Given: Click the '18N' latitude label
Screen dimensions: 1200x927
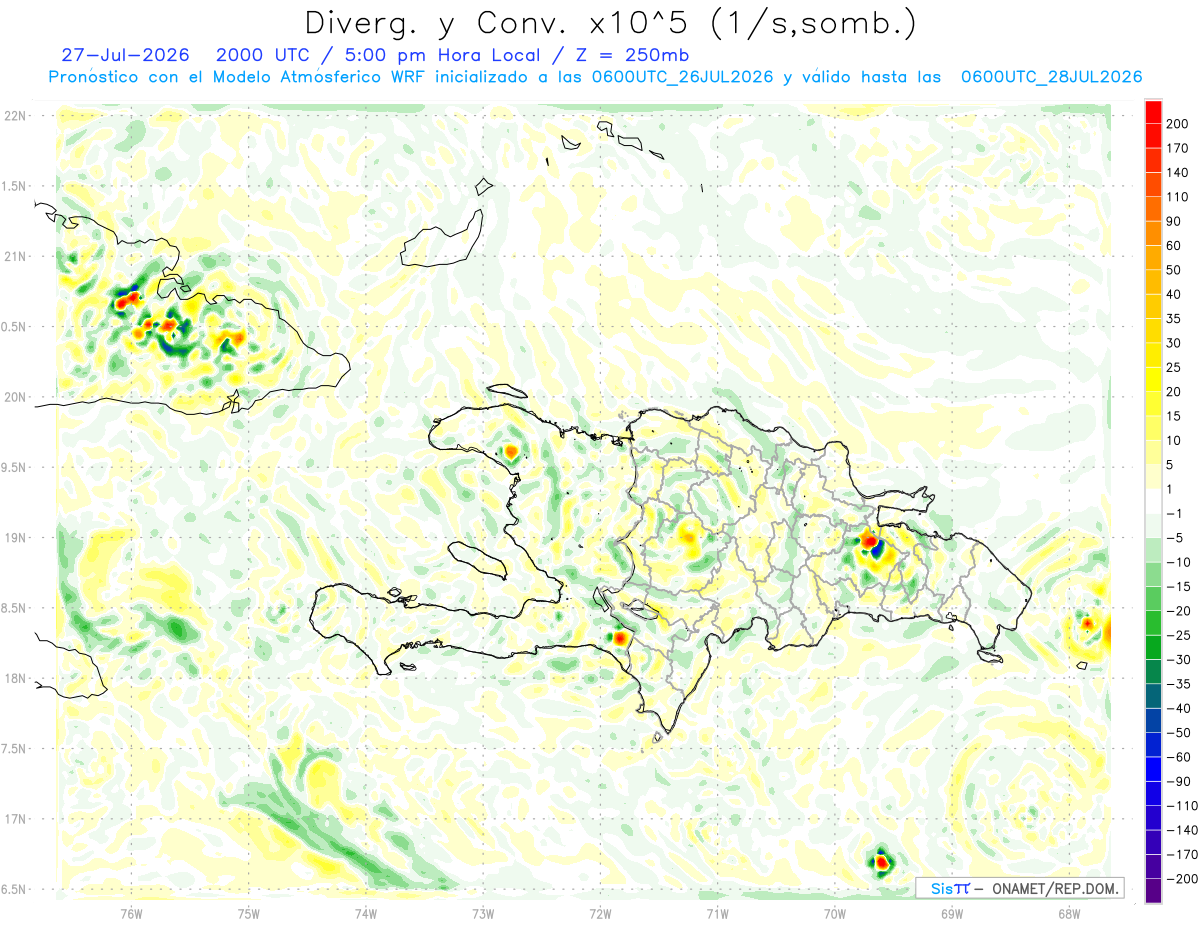Looking at the screenshot, I should pos(14,678).
